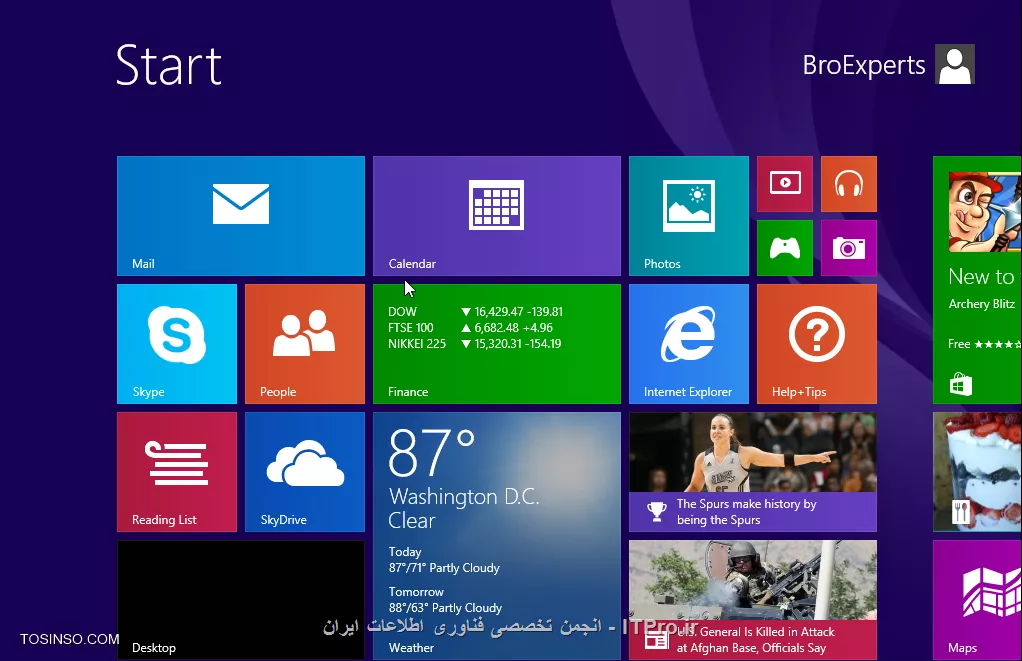Open the Calendar tile

coord(497,216)
